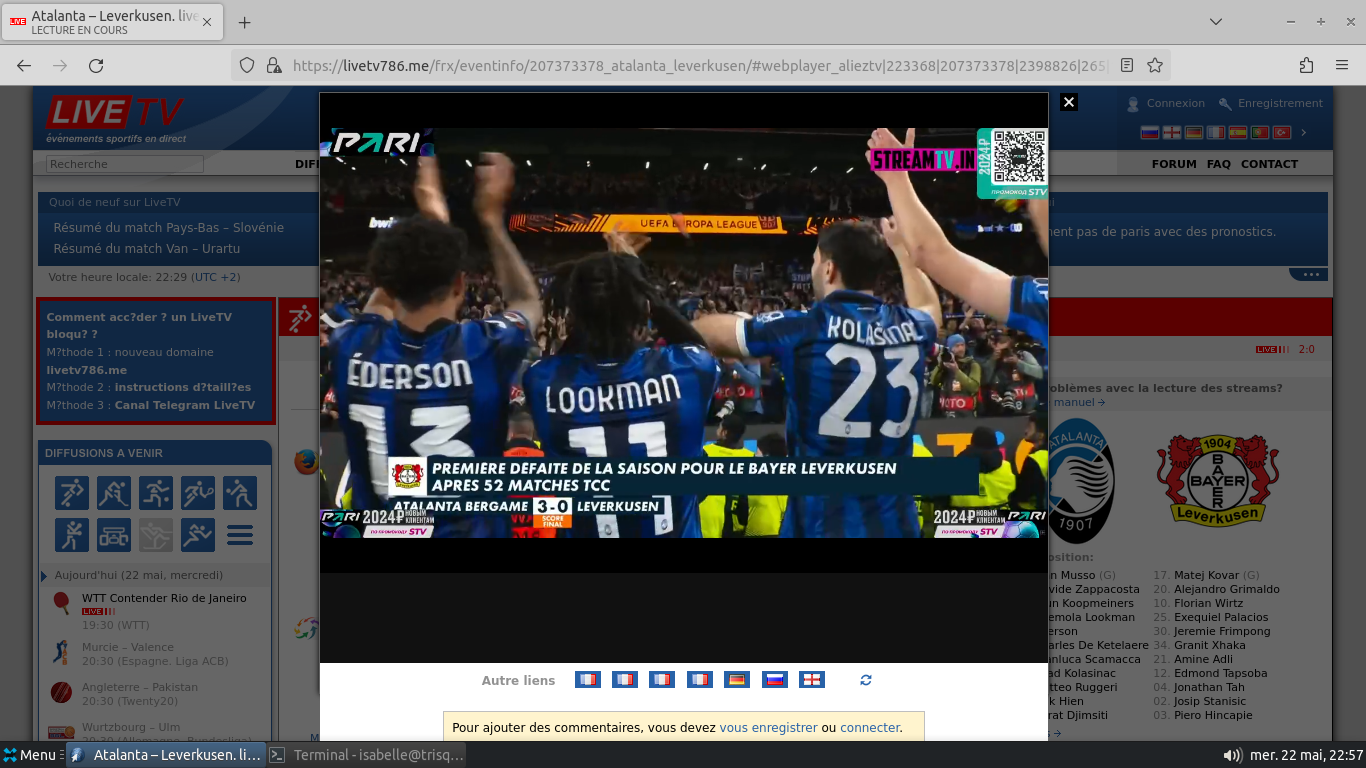Select the athletics runner sport icon
1366x768 pixels.
click(198, 535)
